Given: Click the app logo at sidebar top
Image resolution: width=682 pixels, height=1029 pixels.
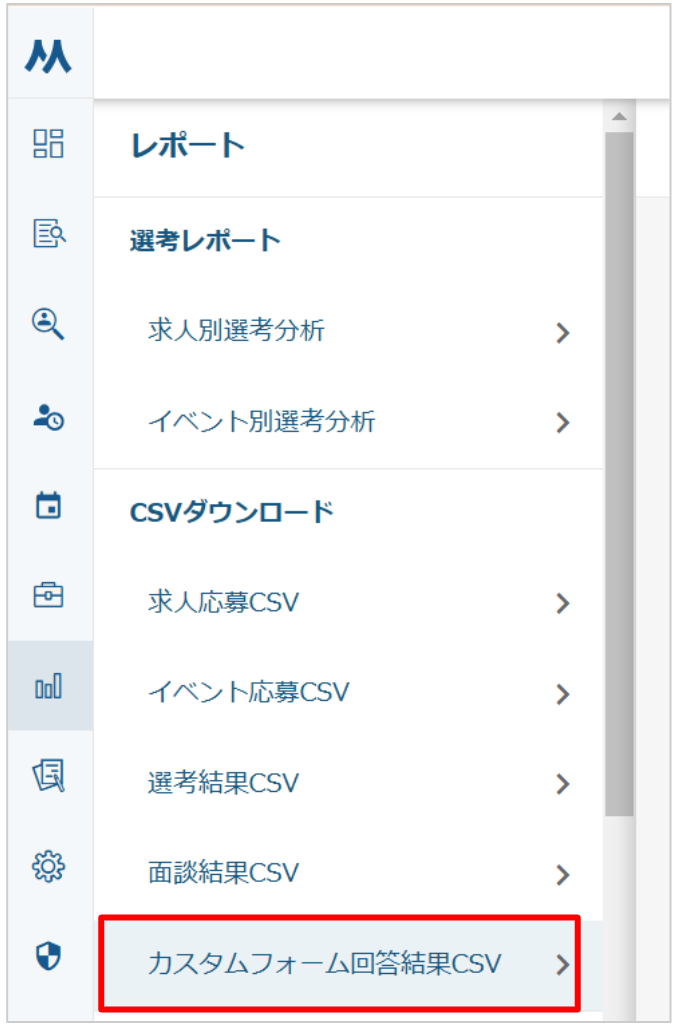Looking at the screenshot, I should 48,56.
